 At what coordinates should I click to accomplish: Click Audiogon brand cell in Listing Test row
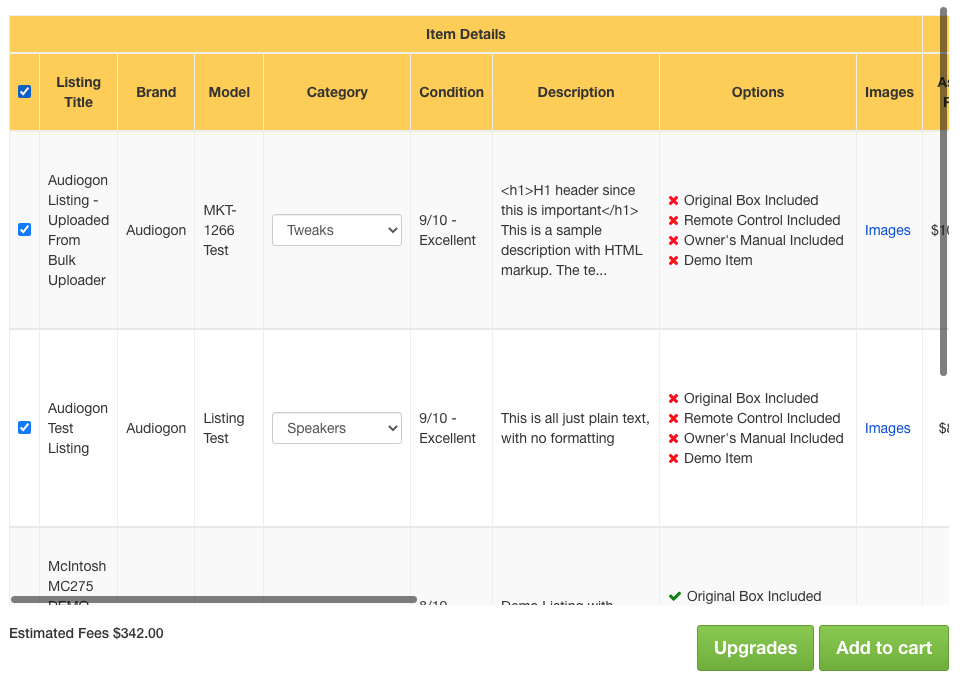[x=156, y=428]
